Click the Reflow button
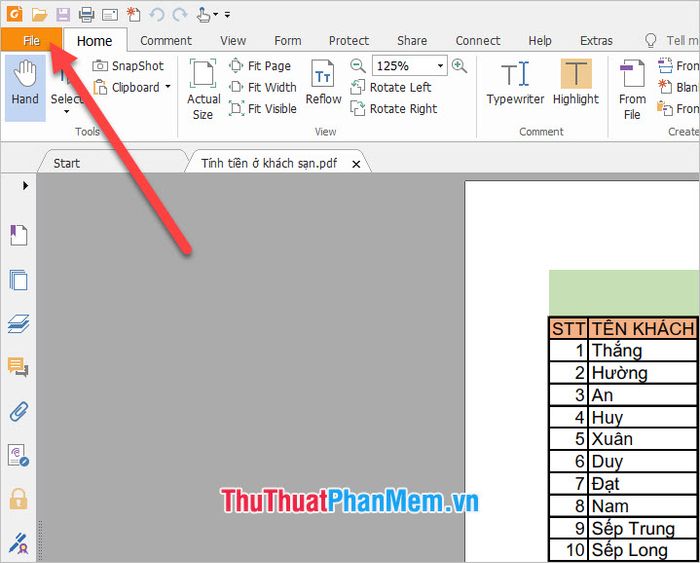 point(323,82)
